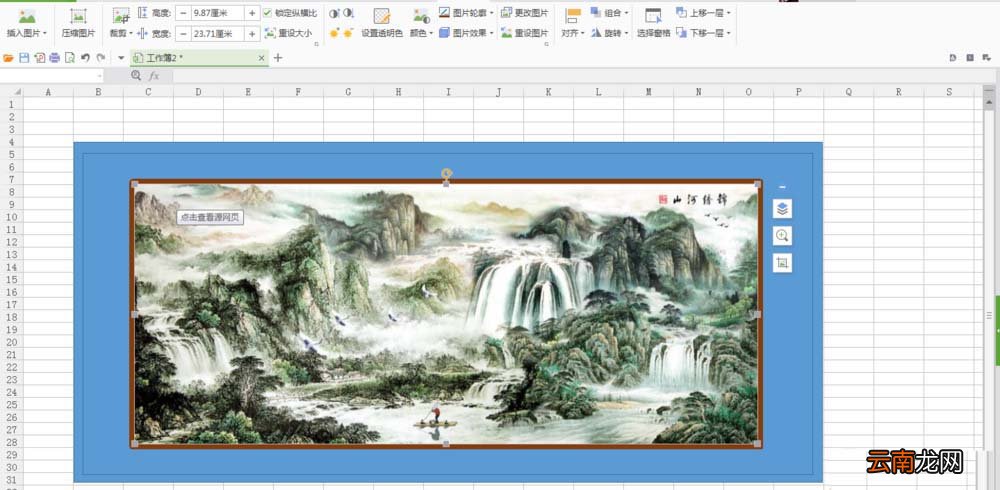1000x490 pixels.
Task: Select row 1 header
Action: [x=11, y=104]
